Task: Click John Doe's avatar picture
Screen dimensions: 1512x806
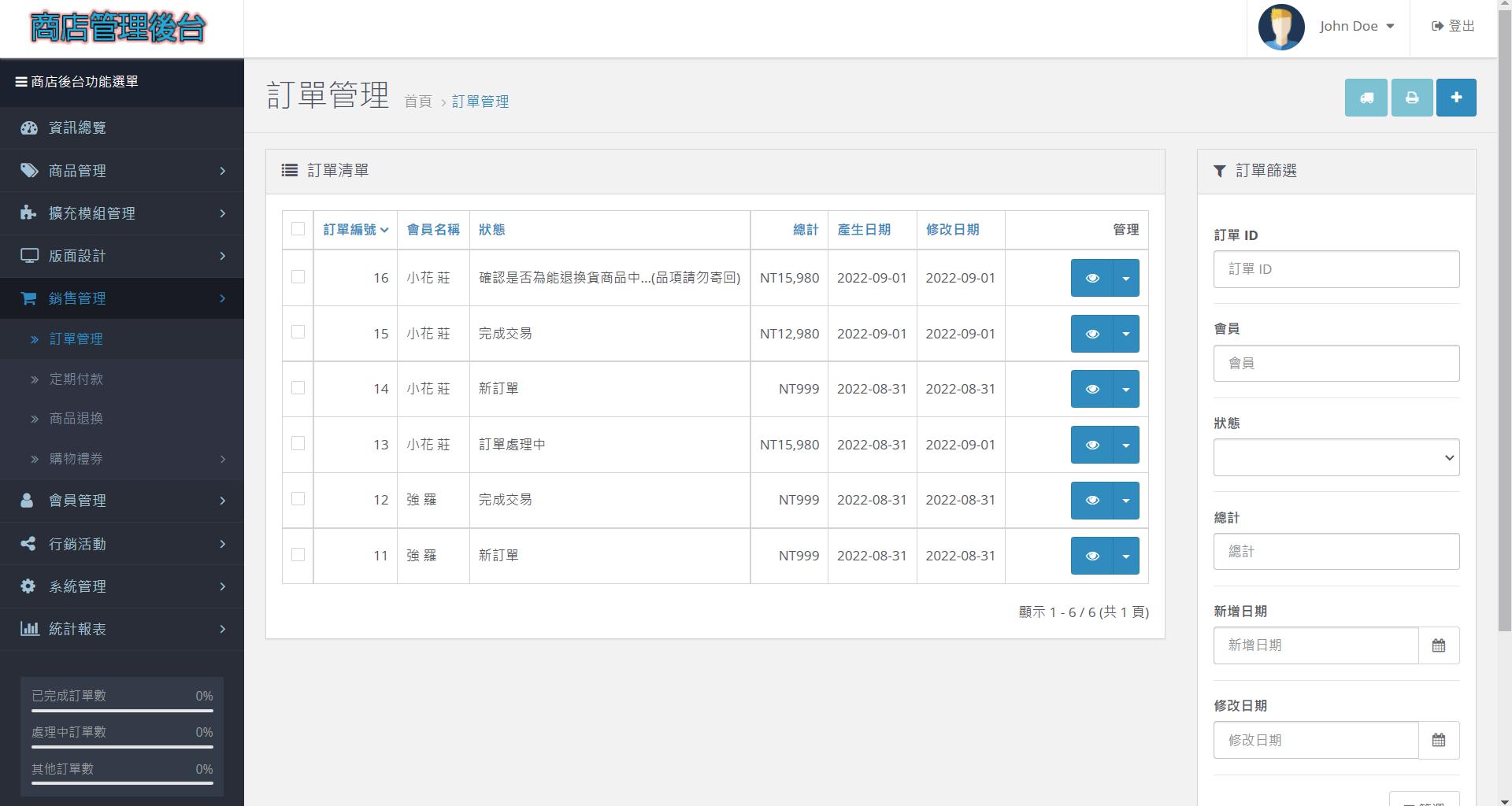Action: 1281,27
